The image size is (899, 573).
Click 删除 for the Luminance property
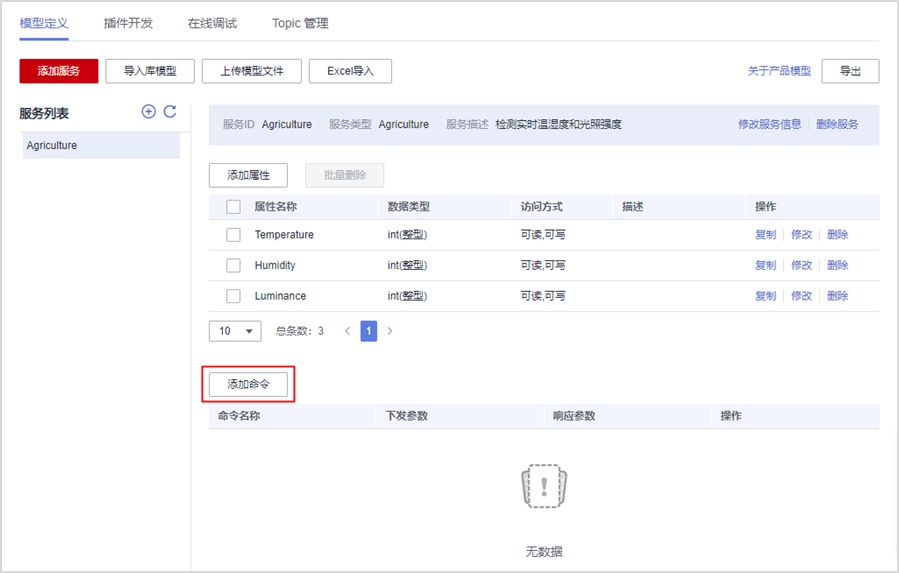coord(837,296)
